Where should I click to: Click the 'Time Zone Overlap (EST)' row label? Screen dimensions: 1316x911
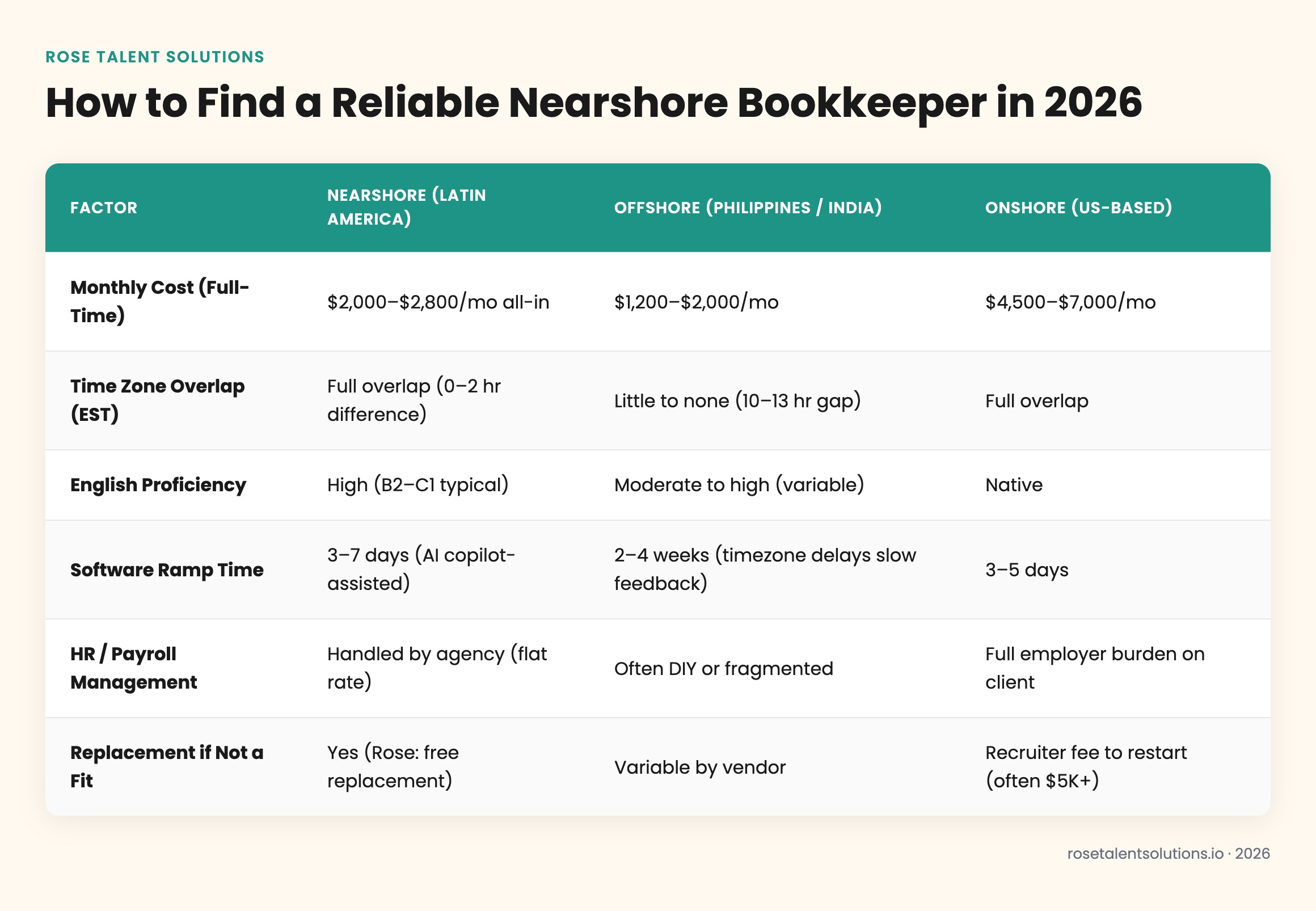pos(158,400)
